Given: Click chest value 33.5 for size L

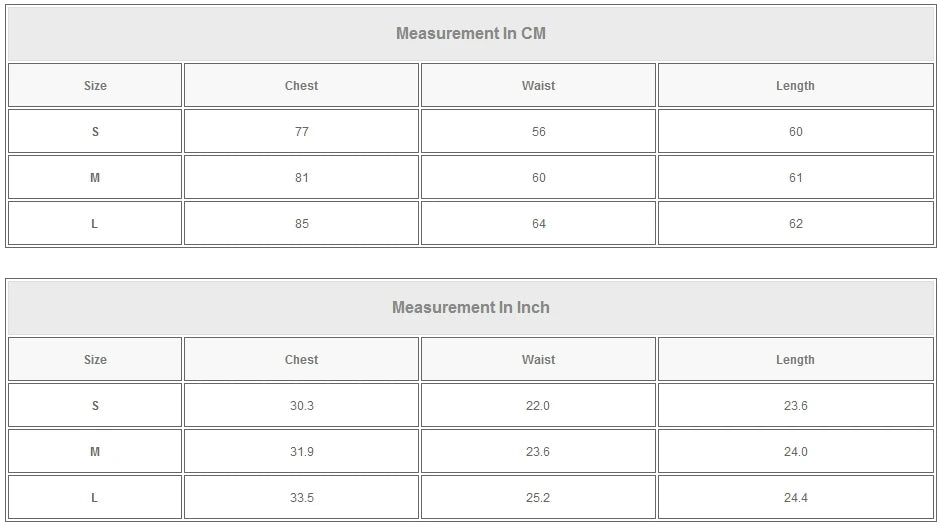Looking at the screenshot, I should pos(301,498).
